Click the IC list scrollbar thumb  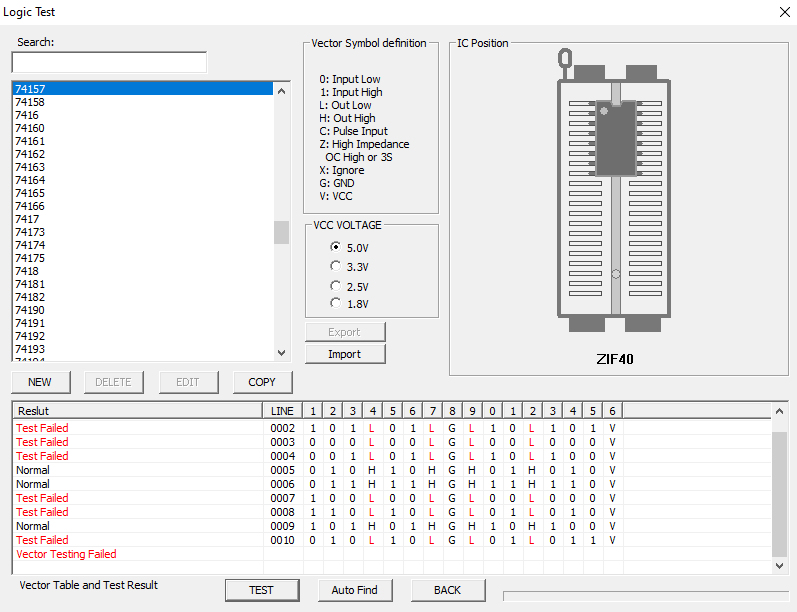[x=282, y=232]
